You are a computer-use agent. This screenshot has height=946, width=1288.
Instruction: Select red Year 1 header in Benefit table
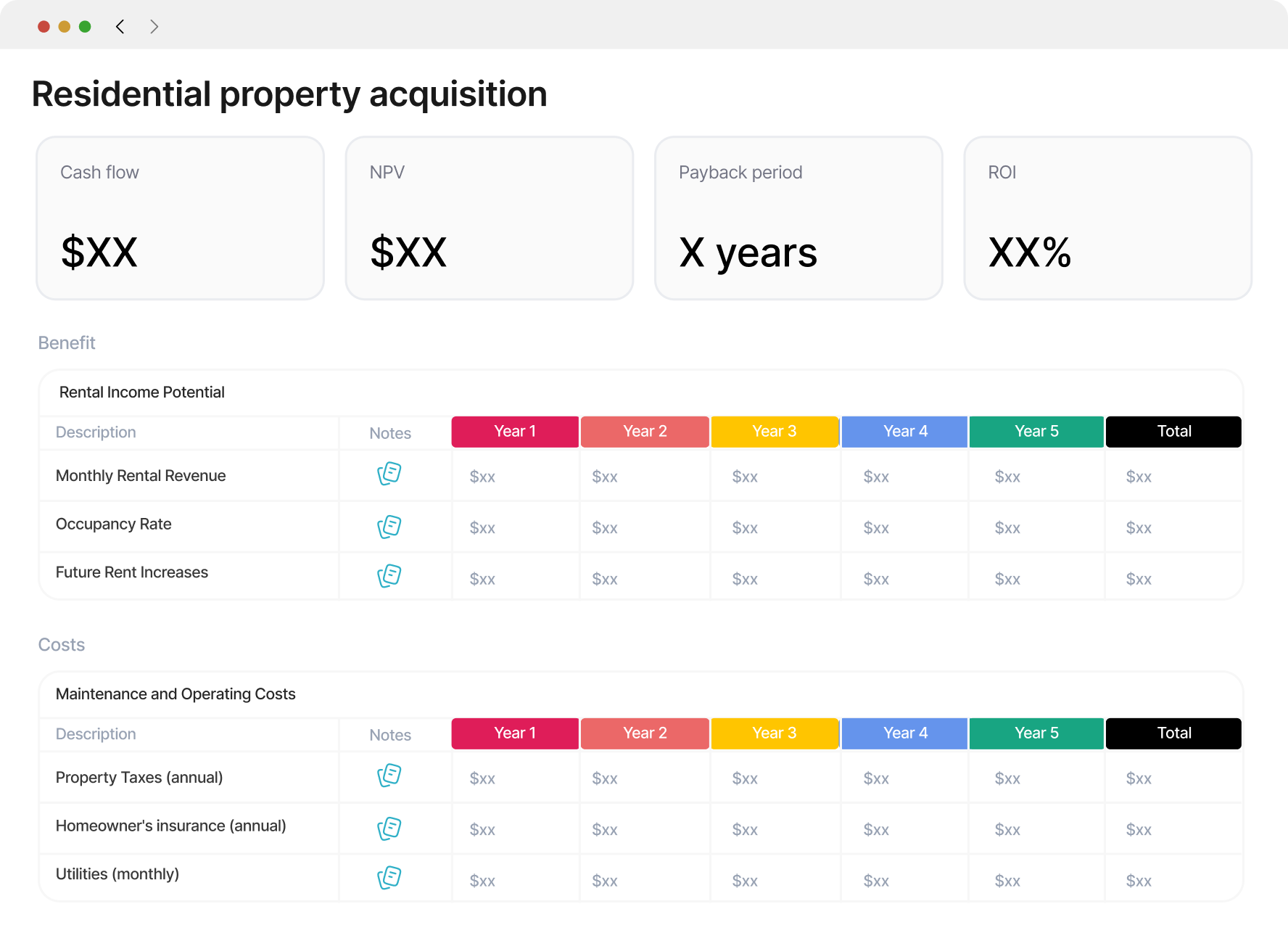click(x=515, y=432)
